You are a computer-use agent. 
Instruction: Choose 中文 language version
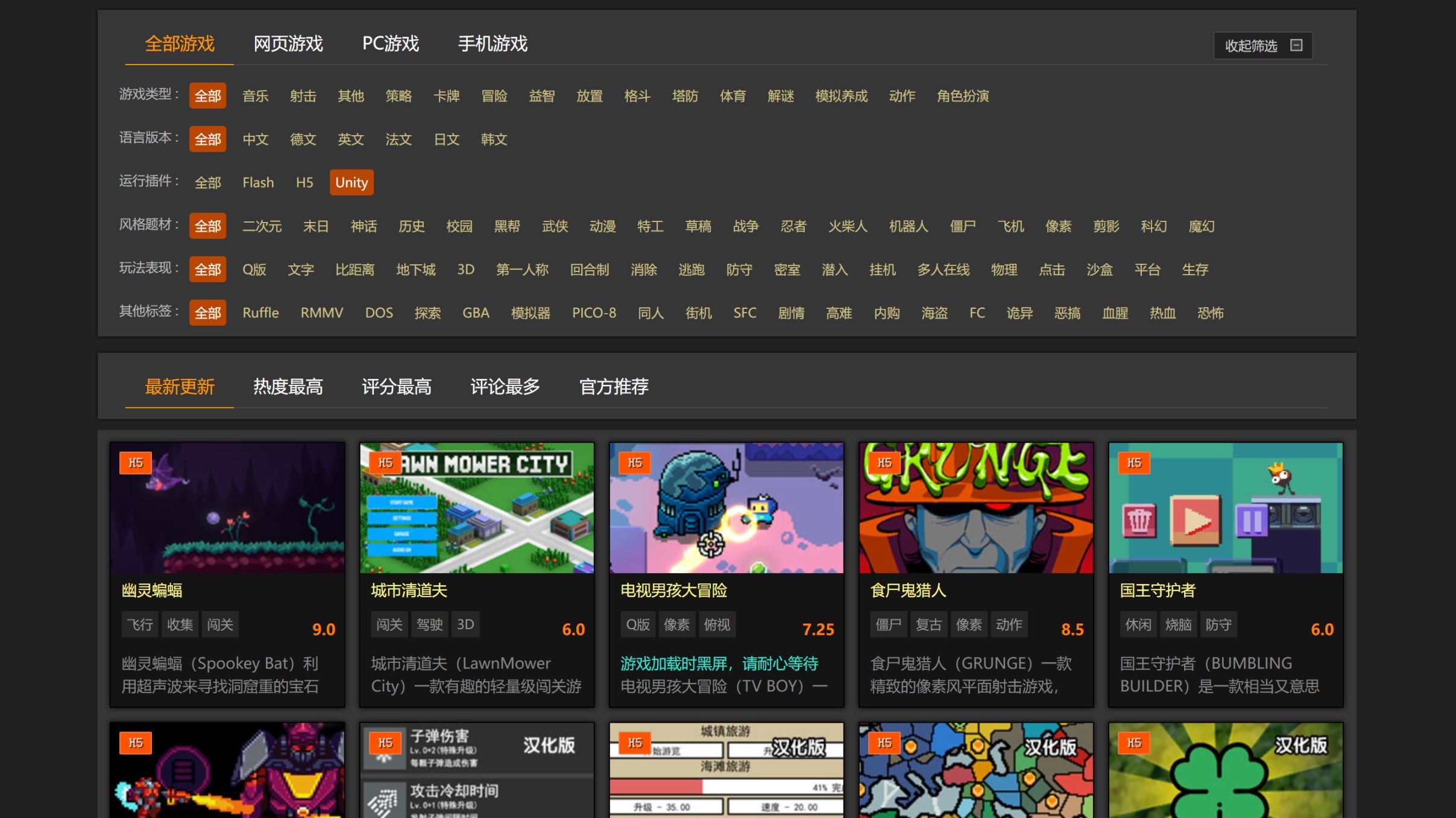click(256, 139)
